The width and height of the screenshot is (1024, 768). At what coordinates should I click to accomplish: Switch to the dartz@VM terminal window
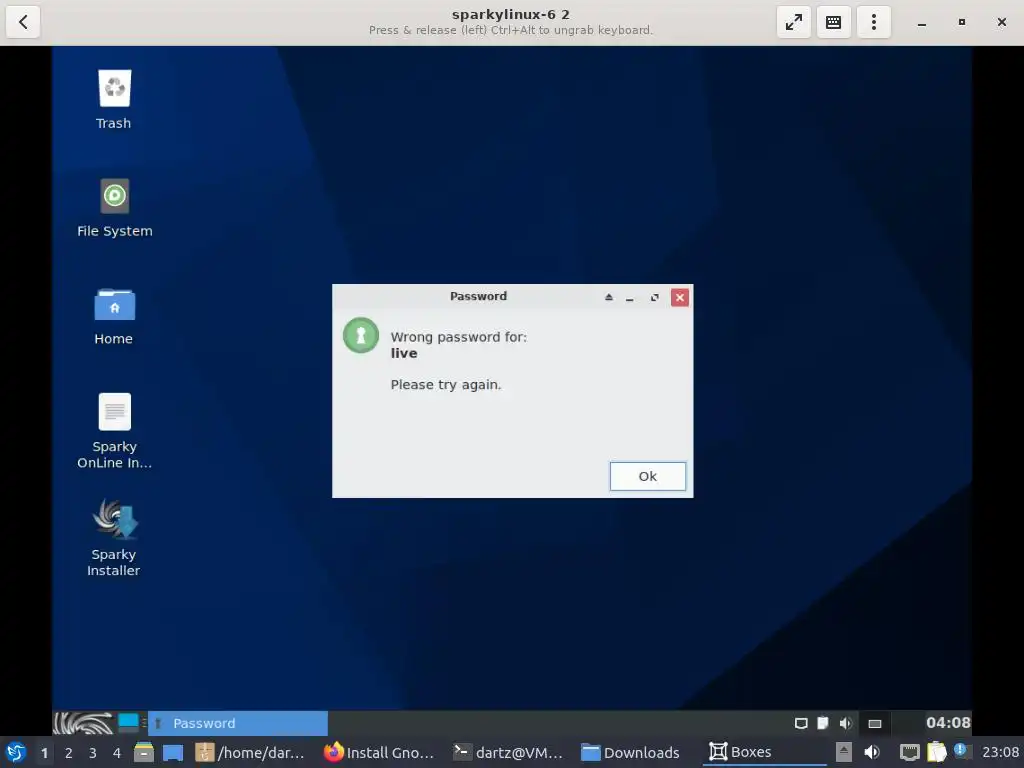coord(508,752)
